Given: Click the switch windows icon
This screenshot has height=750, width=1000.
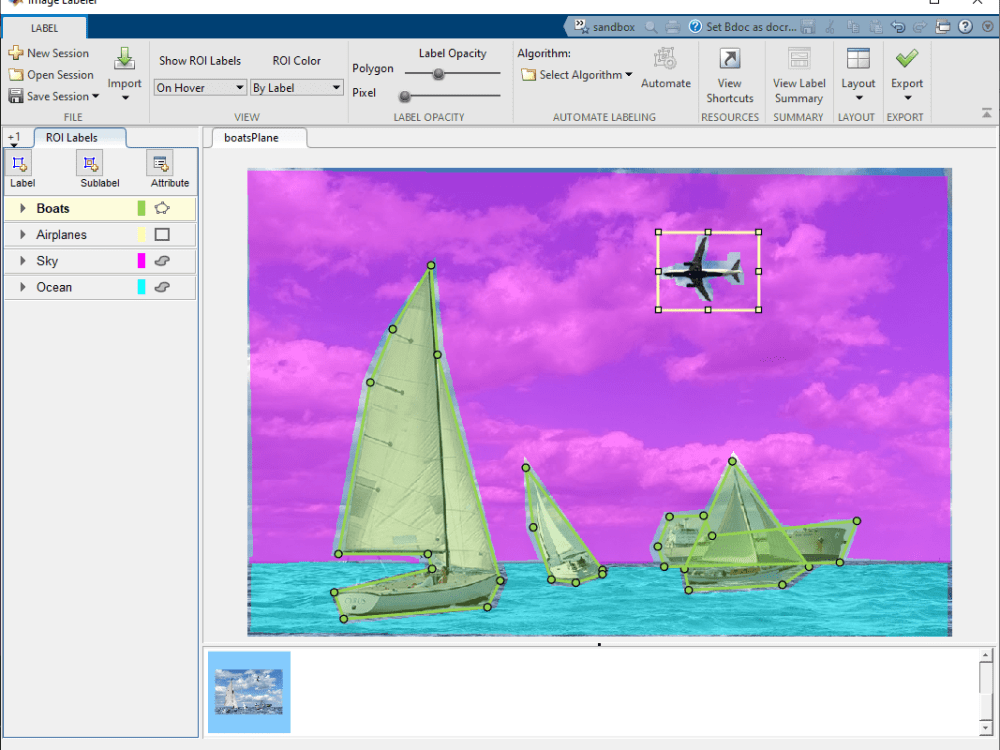Looking at the screenshot, I should 943,27.
